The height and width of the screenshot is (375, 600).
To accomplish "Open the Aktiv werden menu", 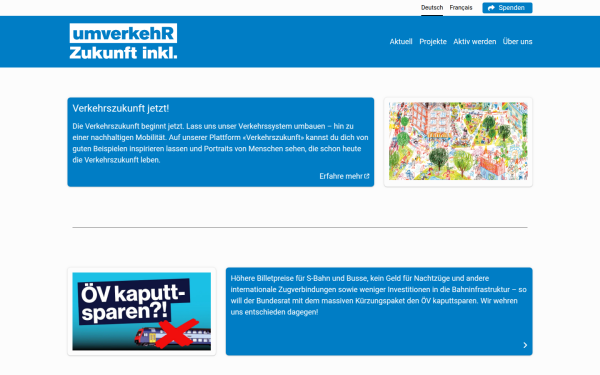I will [474, 41].
